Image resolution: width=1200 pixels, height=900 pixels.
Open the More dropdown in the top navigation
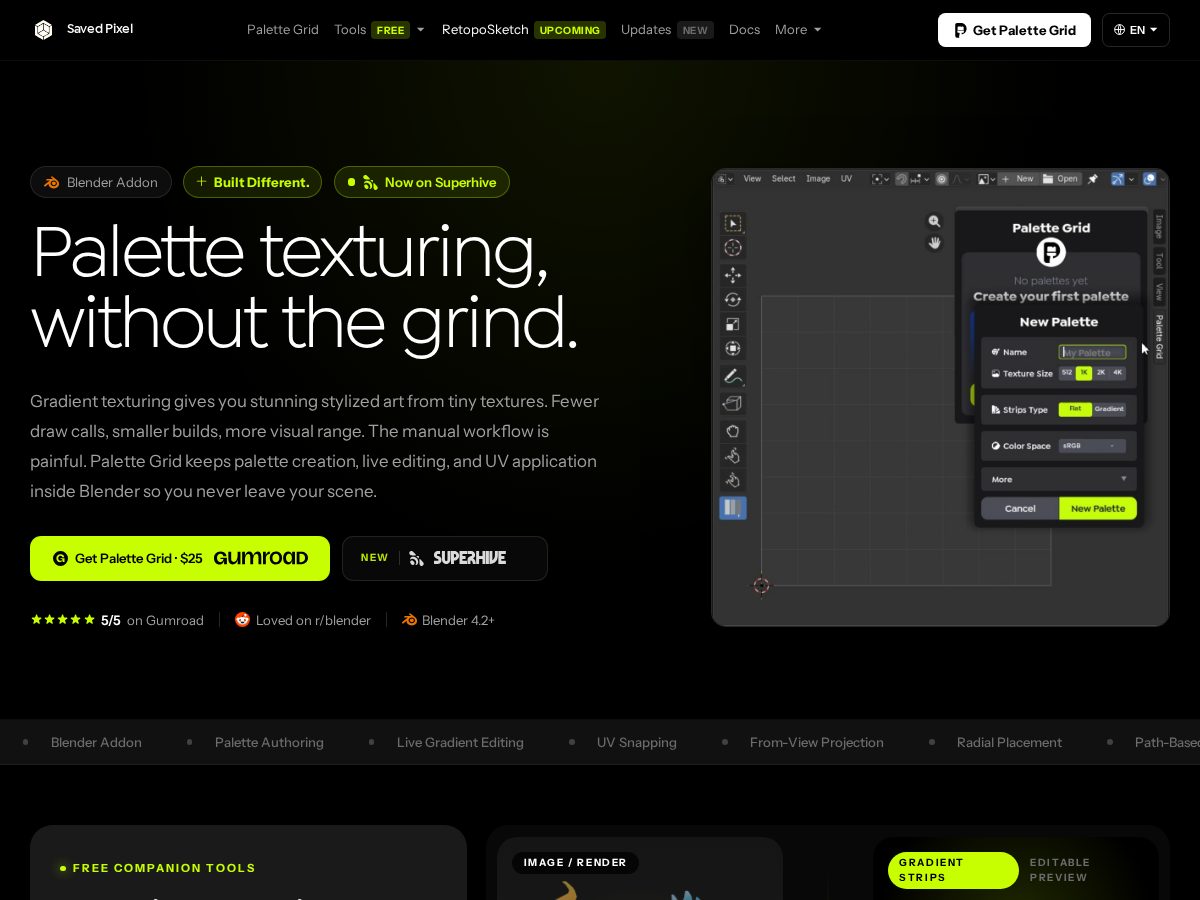click(x=798, y=30)
